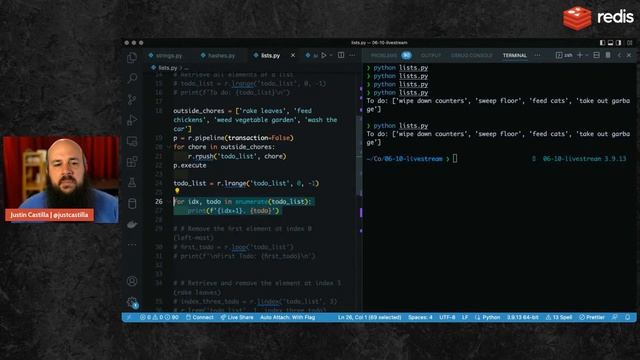Run the Python file with play button
The height and width of the screenshot is (360, 640).
point(324,55)
